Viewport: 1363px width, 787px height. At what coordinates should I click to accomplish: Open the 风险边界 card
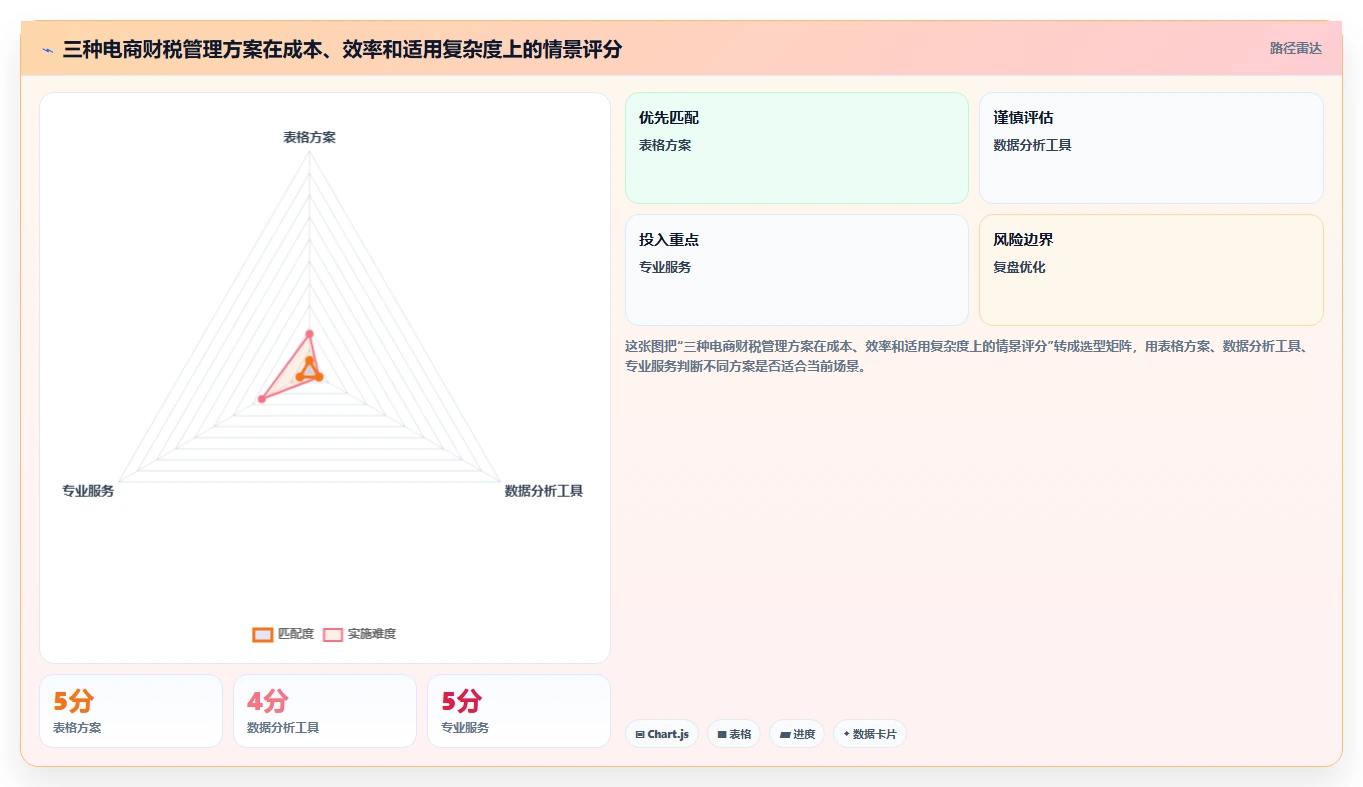[x=1151, y=270]
